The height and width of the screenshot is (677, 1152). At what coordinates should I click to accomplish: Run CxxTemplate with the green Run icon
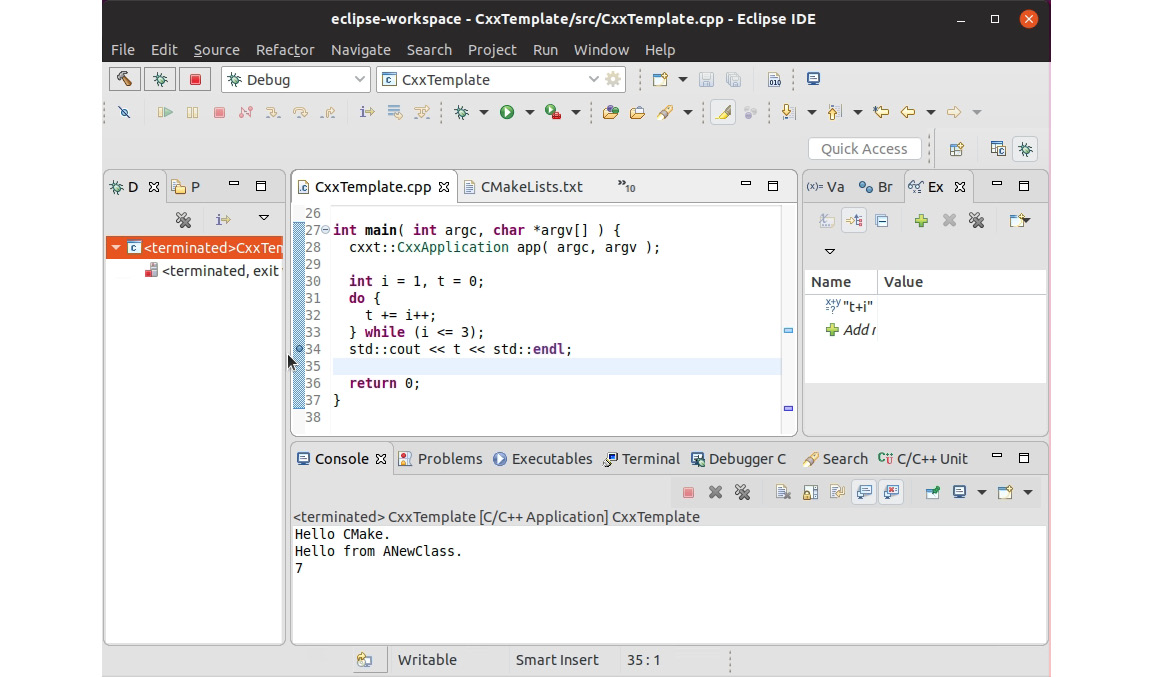[x=506, y=112]
